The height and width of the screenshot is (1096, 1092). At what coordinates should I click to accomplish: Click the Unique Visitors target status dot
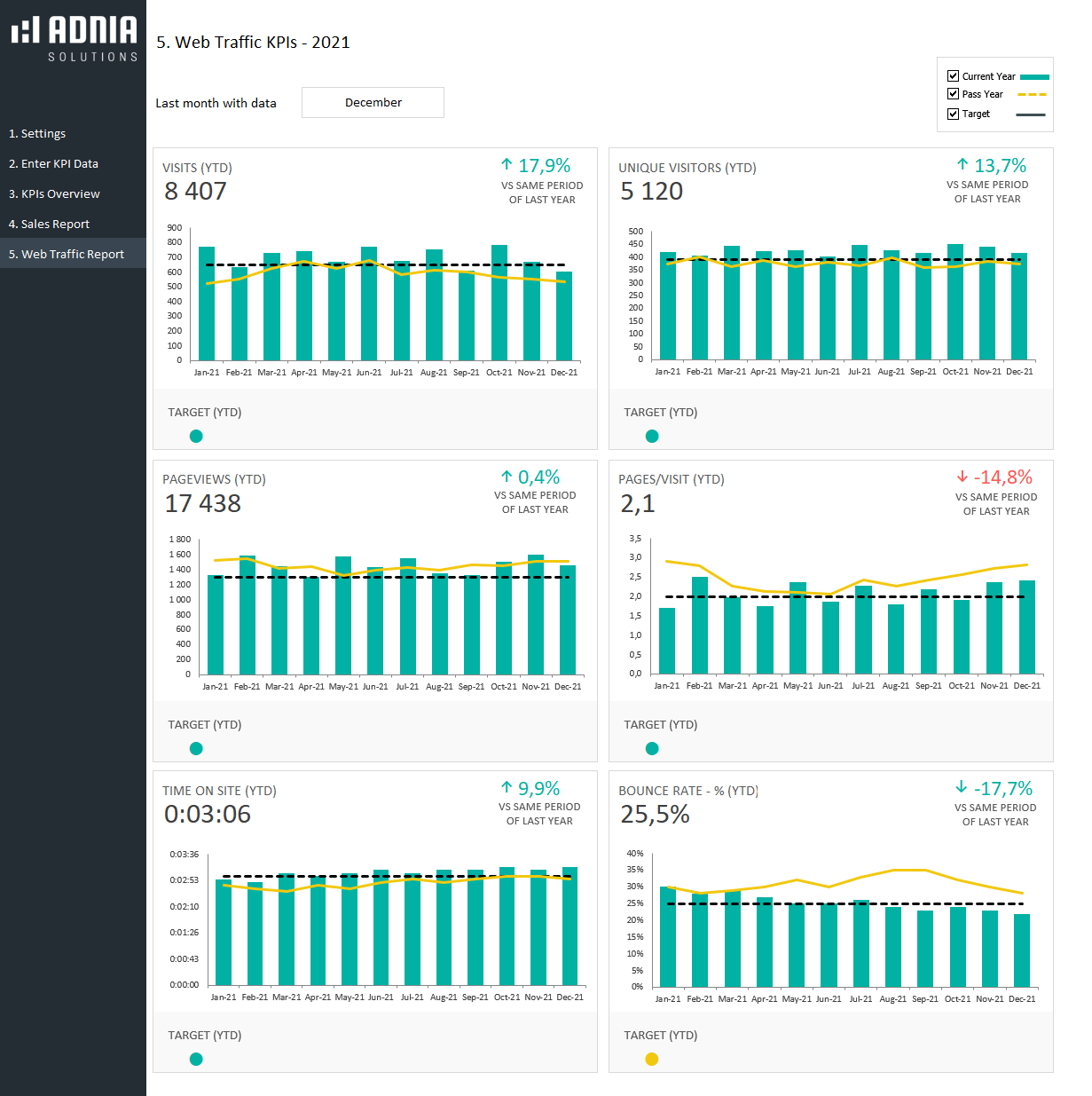pyautogui.click(x=652, y=436)
